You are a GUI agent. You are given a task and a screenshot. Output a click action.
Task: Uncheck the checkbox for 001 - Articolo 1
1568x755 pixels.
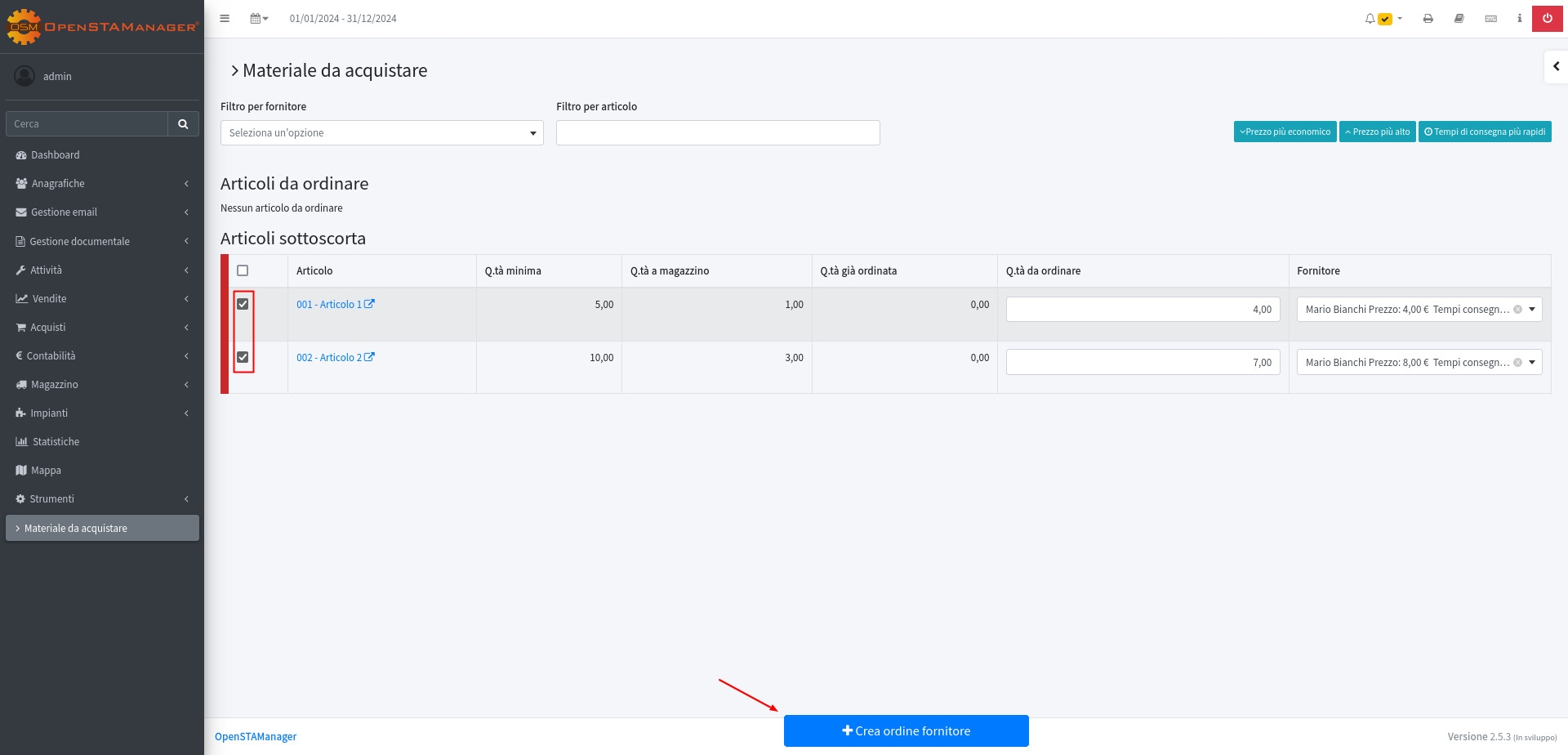(243, 304)
